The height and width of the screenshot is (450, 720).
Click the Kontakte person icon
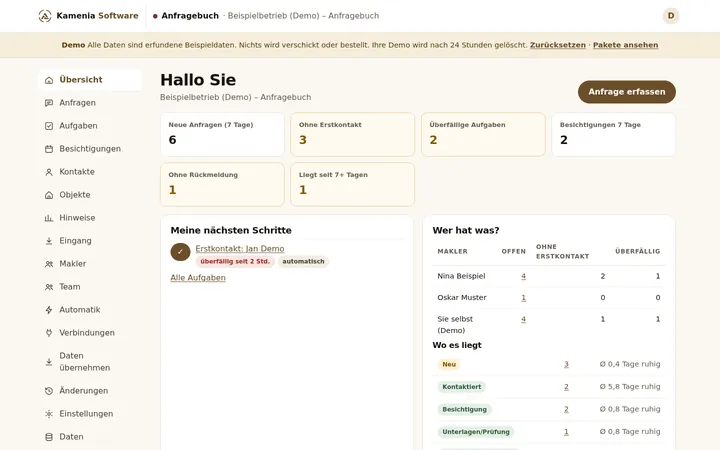click(49, 172)
